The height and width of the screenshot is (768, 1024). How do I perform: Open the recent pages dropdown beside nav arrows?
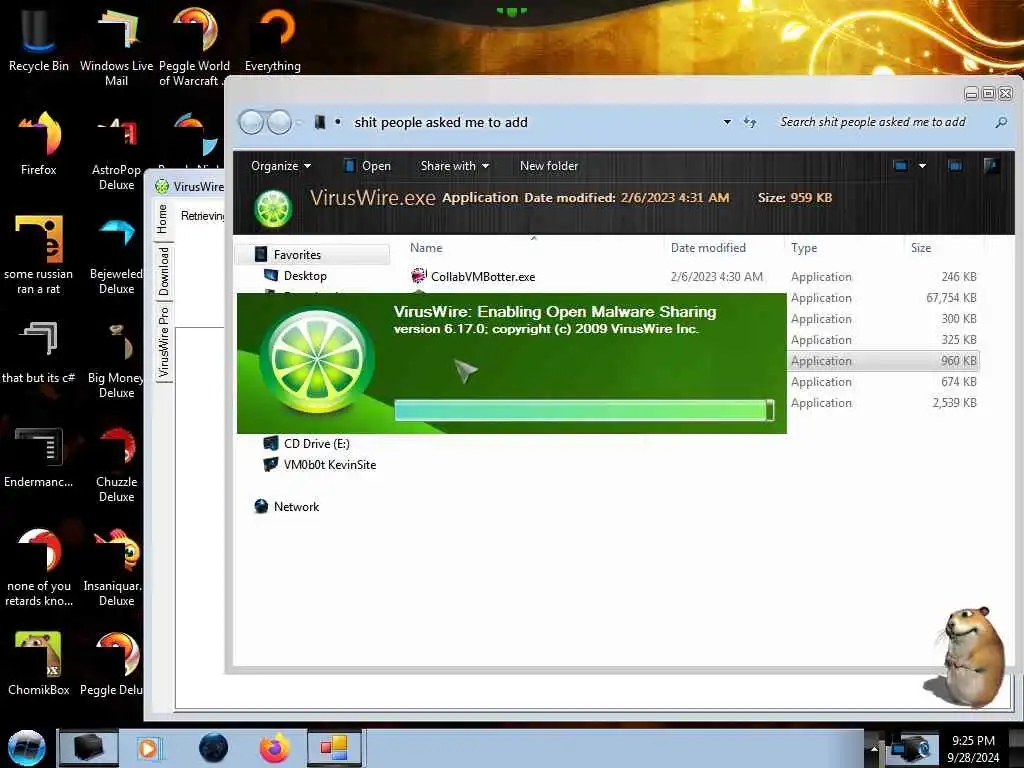[x=299, y=122]
